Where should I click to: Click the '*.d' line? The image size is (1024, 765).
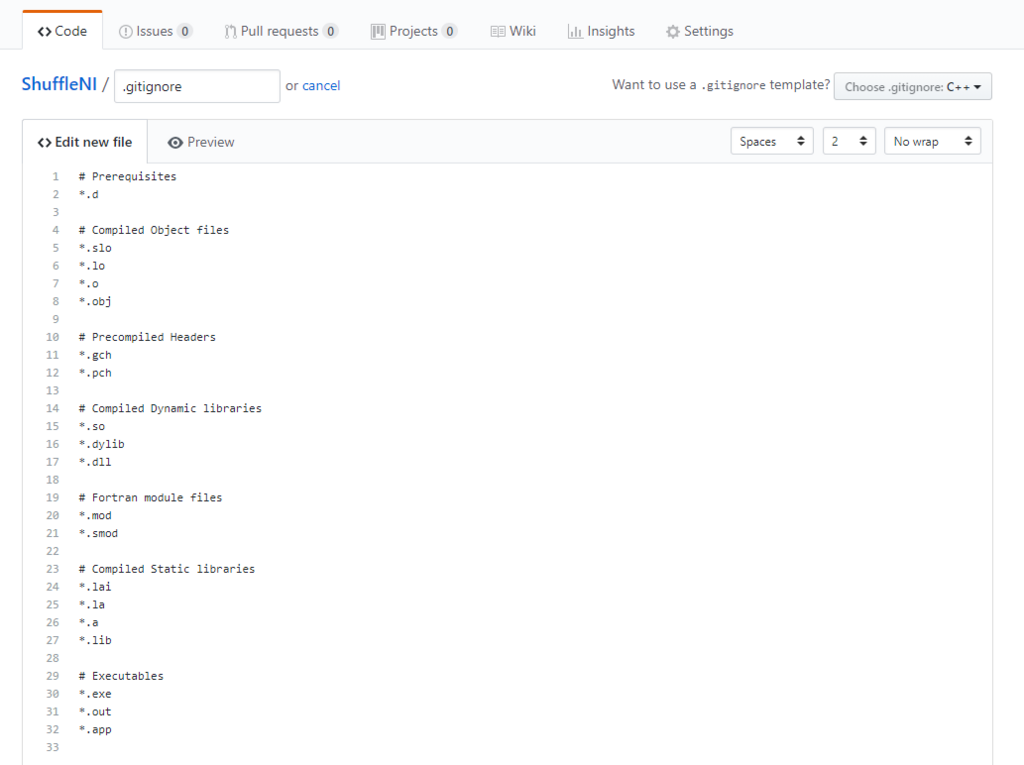pos(89,194)
